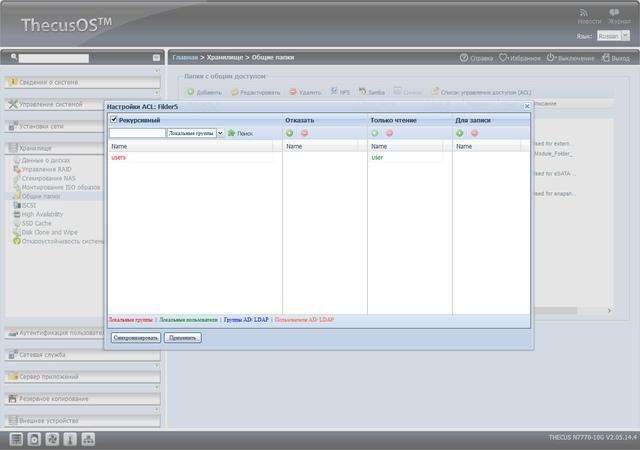Remove entry from Для записи list
The height and width of the screenshot is (450, 640).
474,133
